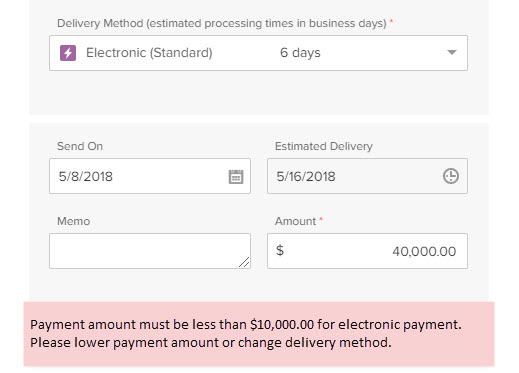The width and height of the screenshot is (519, 373).
Task: Click the 40,000.00 amount value
Action: coord(424,251)
